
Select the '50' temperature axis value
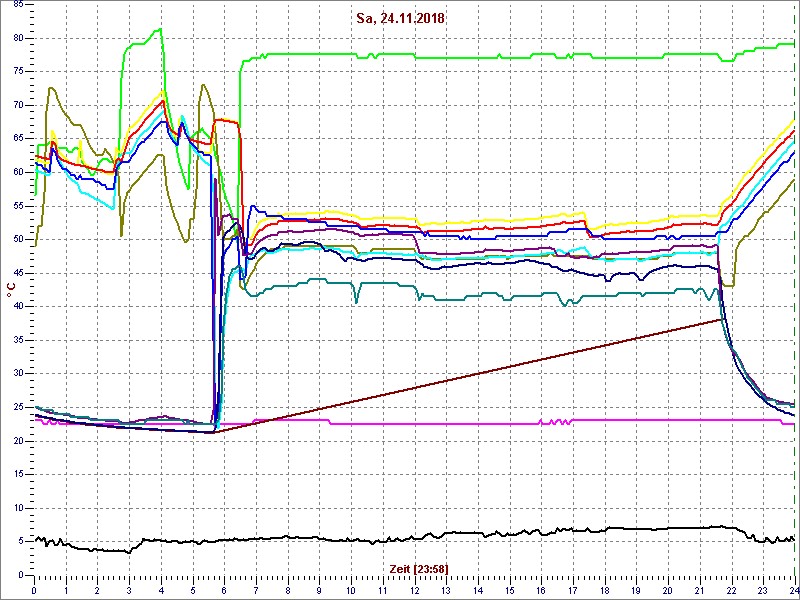(x=17, y=239)
